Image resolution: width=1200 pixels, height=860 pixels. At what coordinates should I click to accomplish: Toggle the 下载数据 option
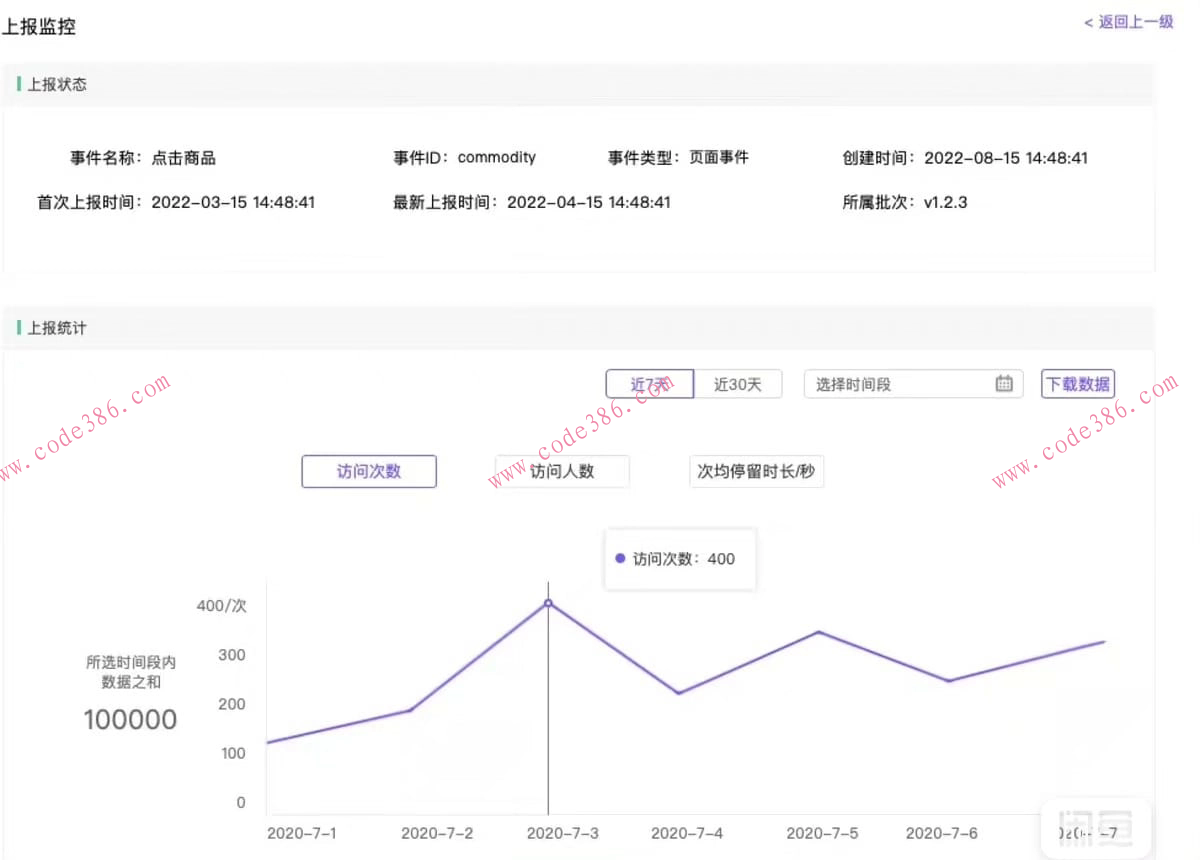pyautogui.click(x=1078, y=384)
